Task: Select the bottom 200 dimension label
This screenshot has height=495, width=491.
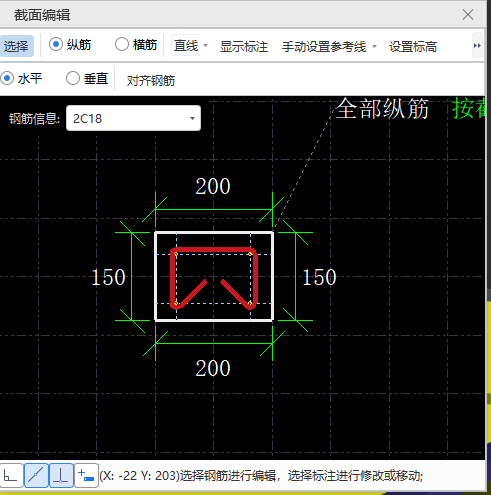Action: 213,368
